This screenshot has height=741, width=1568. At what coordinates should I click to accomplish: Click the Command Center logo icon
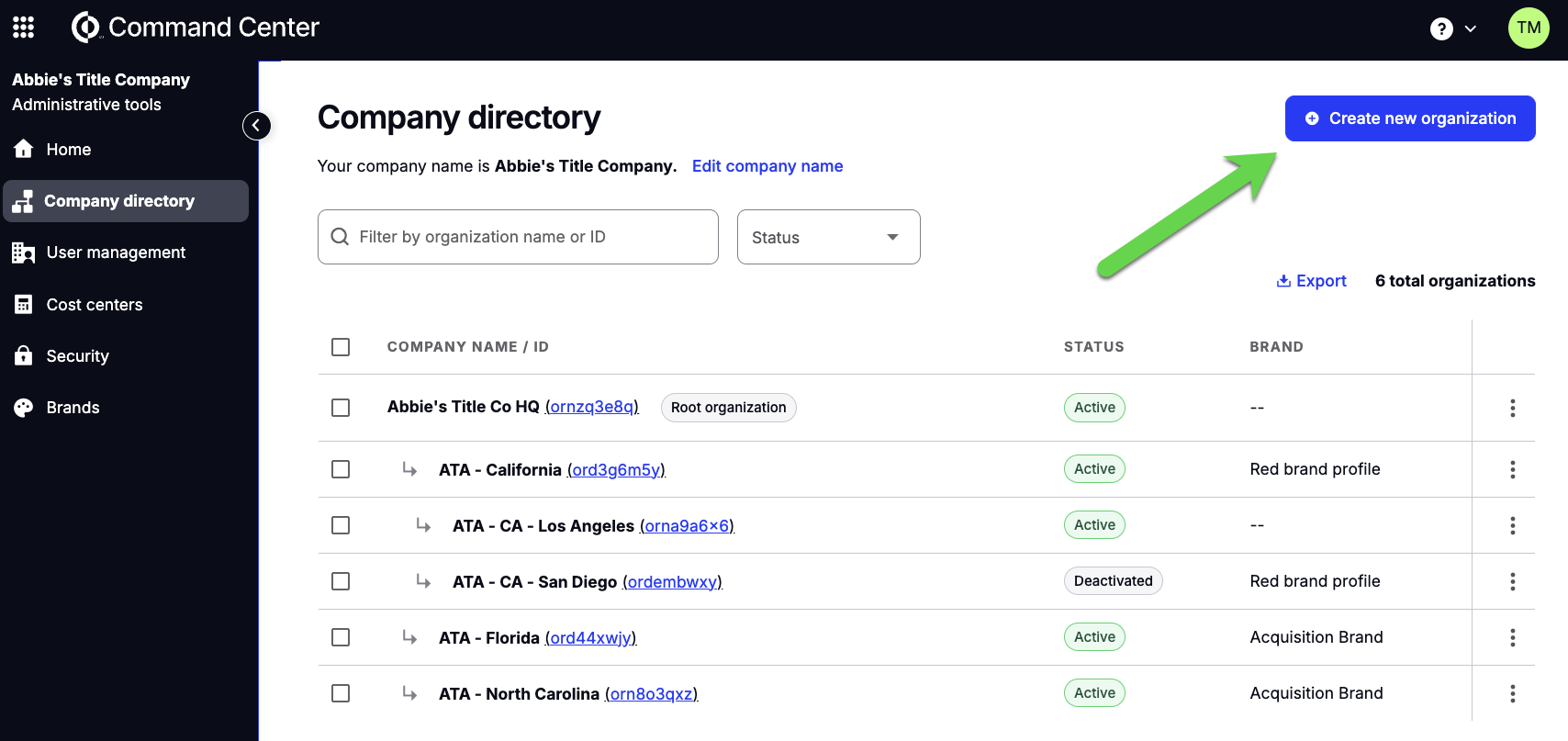click(85, 28)
